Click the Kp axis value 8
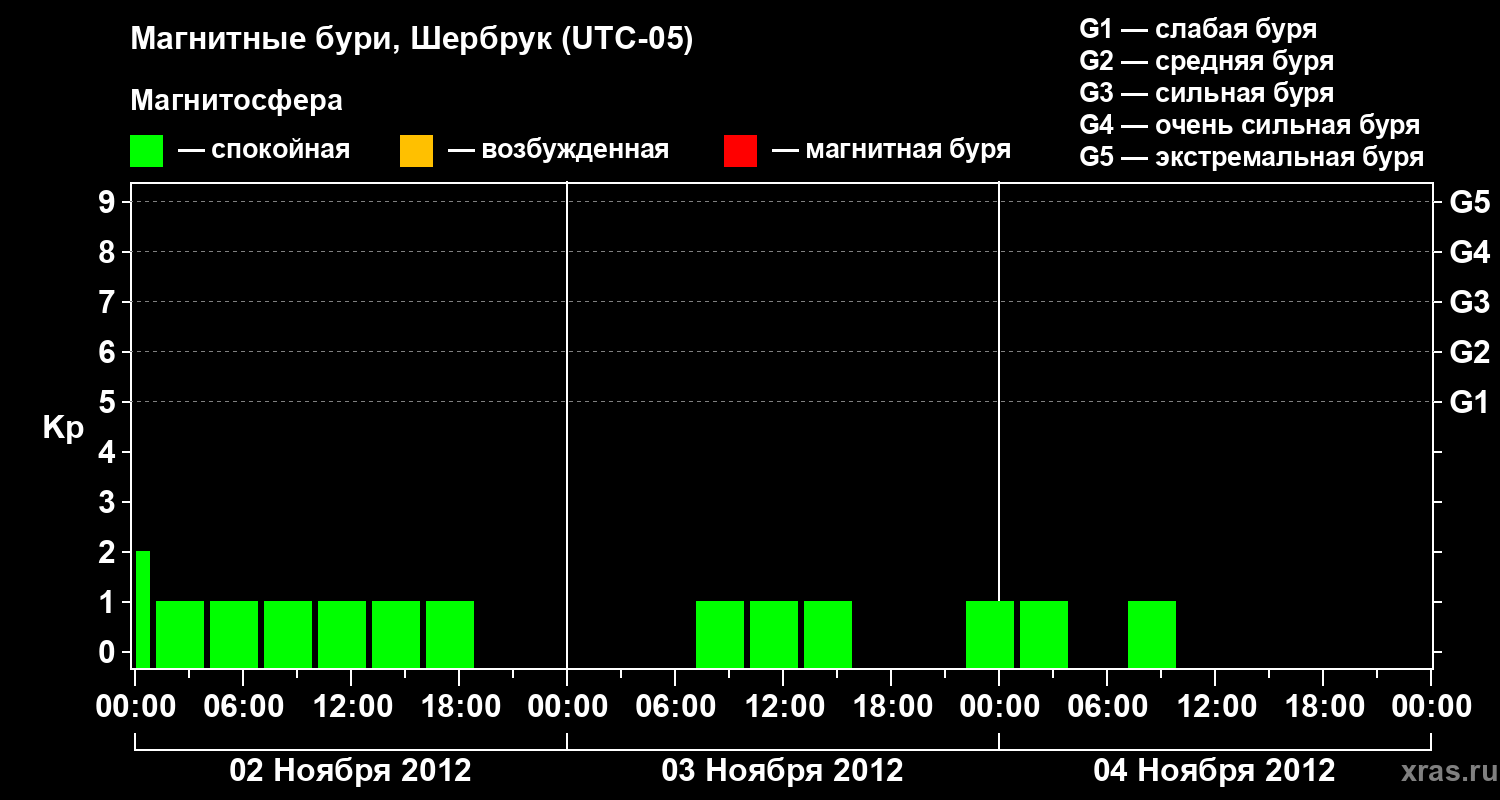Screen dimensions: 1500x800 (x=109, y=253)
